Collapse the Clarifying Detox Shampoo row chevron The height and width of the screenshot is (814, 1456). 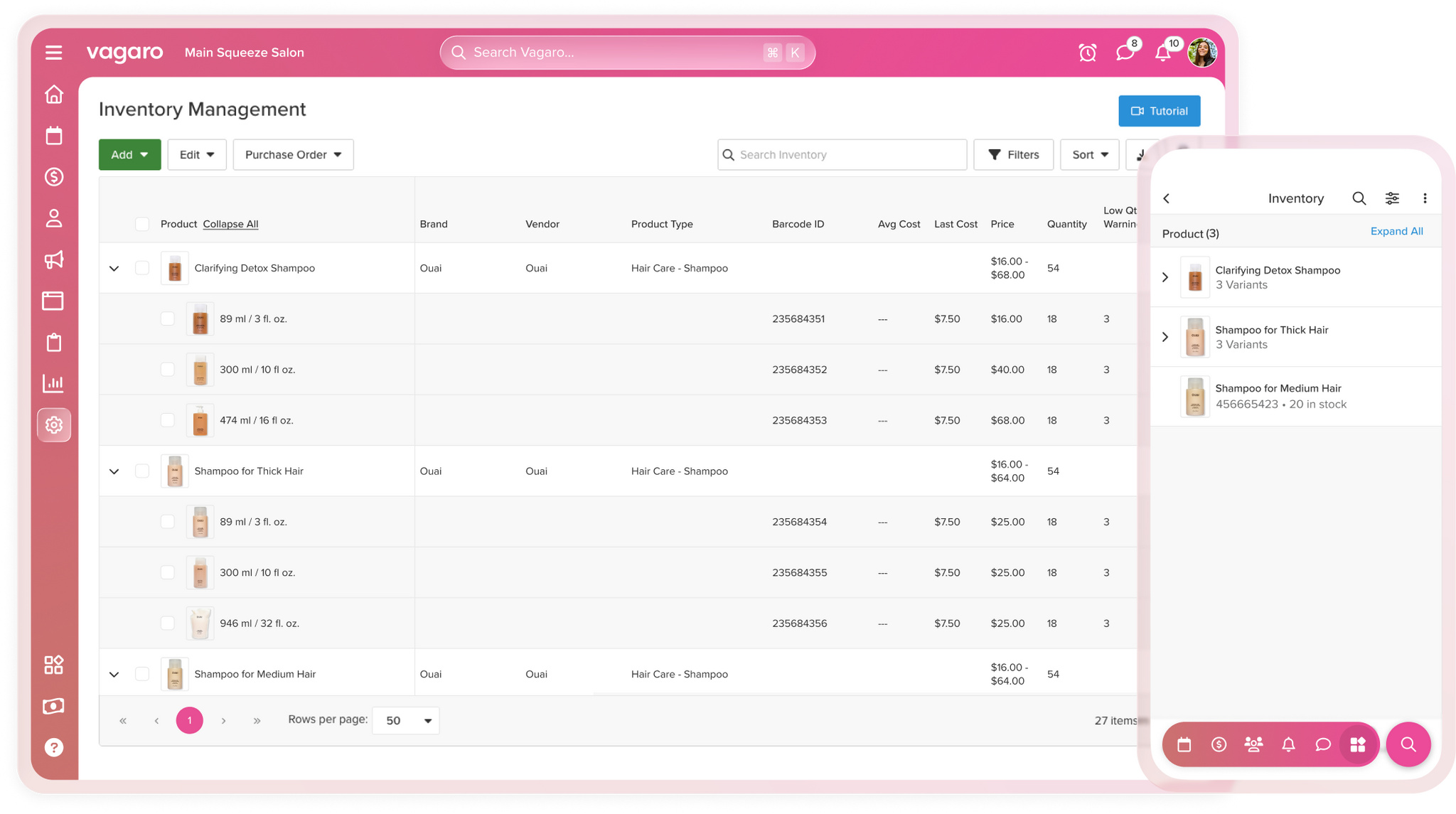click(x=114, y=269)
